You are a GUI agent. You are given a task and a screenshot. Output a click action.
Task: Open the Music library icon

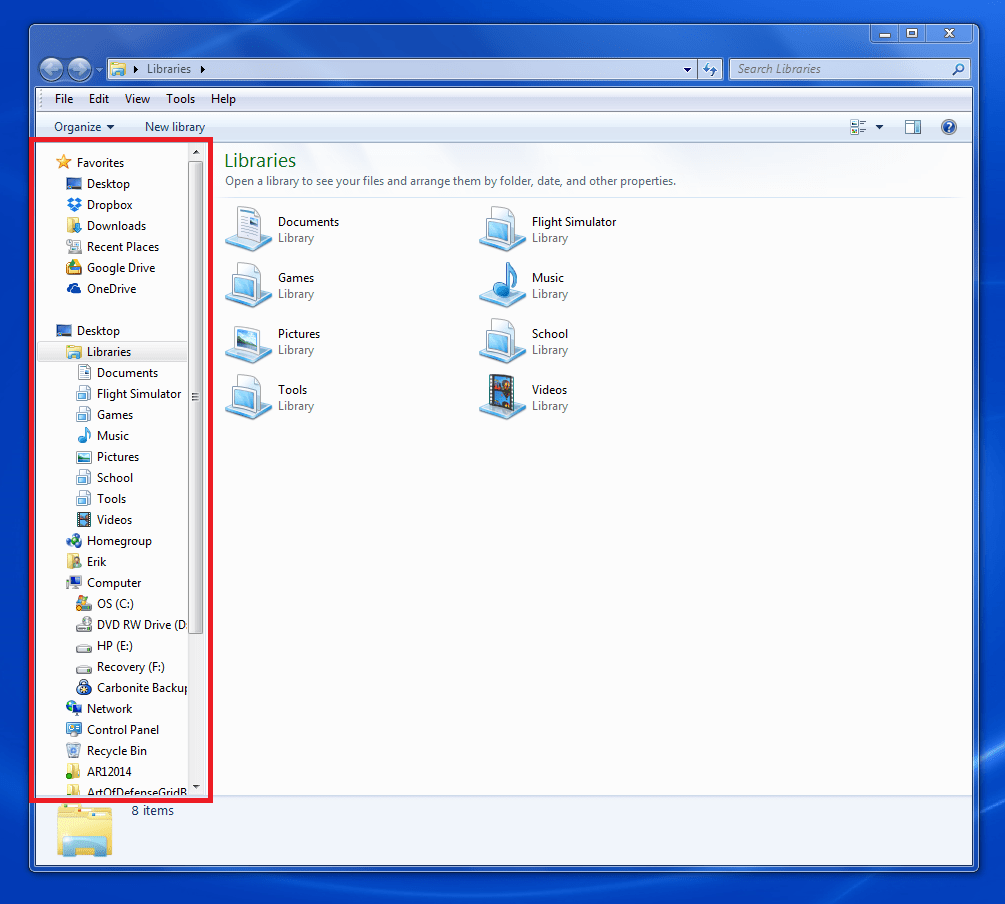(x=502, y=284)
